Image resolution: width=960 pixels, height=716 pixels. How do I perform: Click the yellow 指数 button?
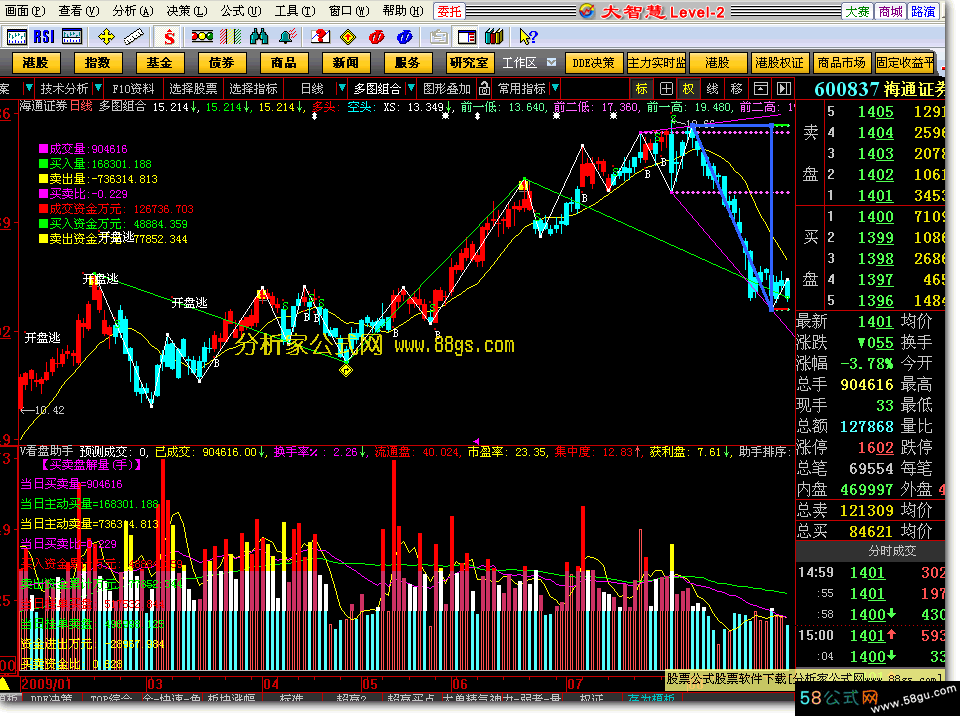pos(97,62)
